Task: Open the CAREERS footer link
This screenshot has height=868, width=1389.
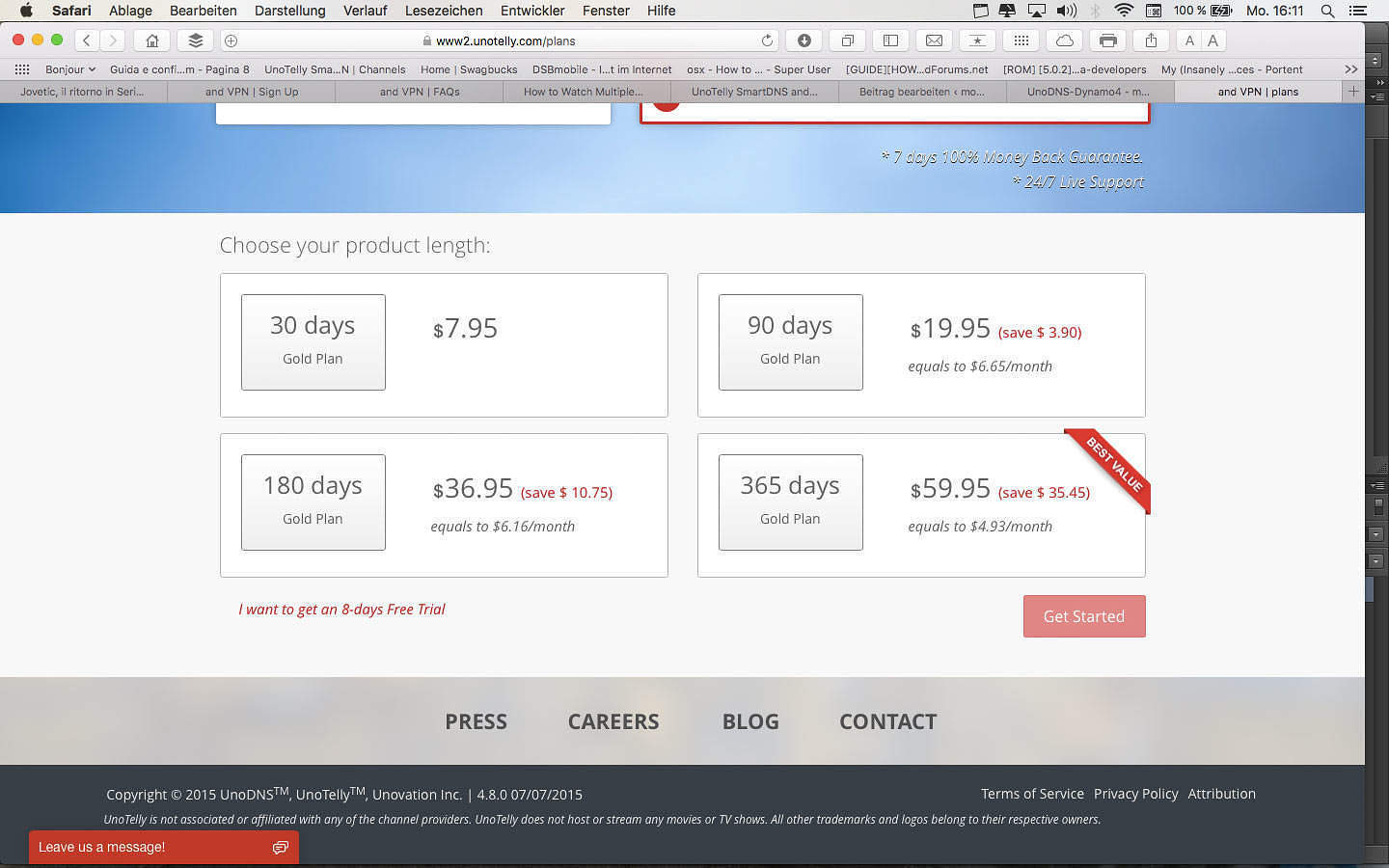Action: 613,721
